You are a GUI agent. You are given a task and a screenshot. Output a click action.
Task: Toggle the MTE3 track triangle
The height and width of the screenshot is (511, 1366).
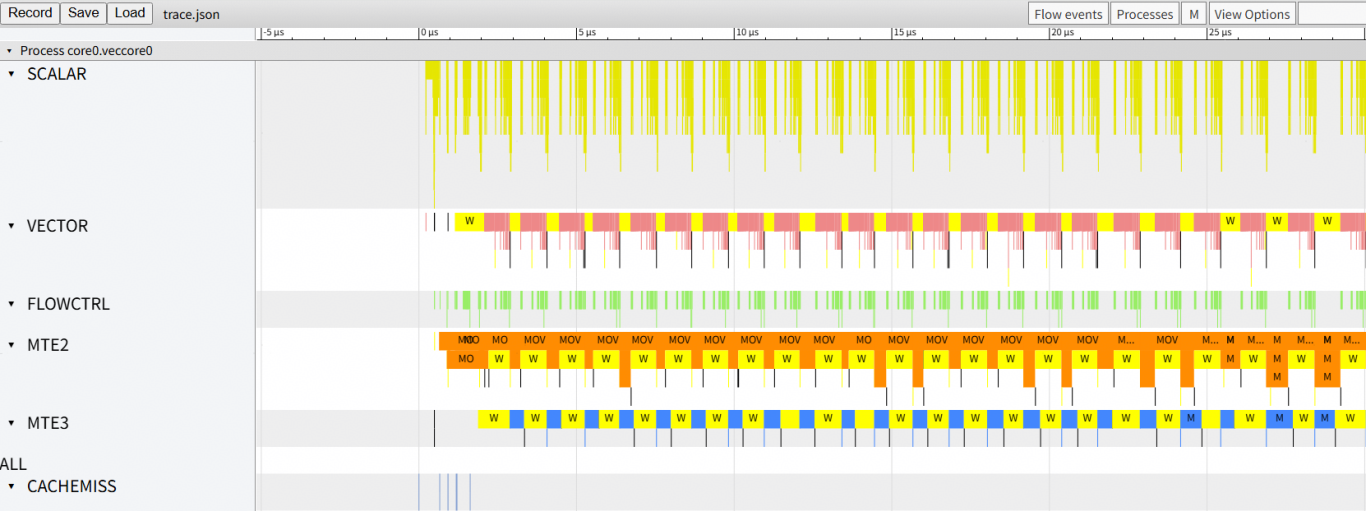click(x=12, y=423)
